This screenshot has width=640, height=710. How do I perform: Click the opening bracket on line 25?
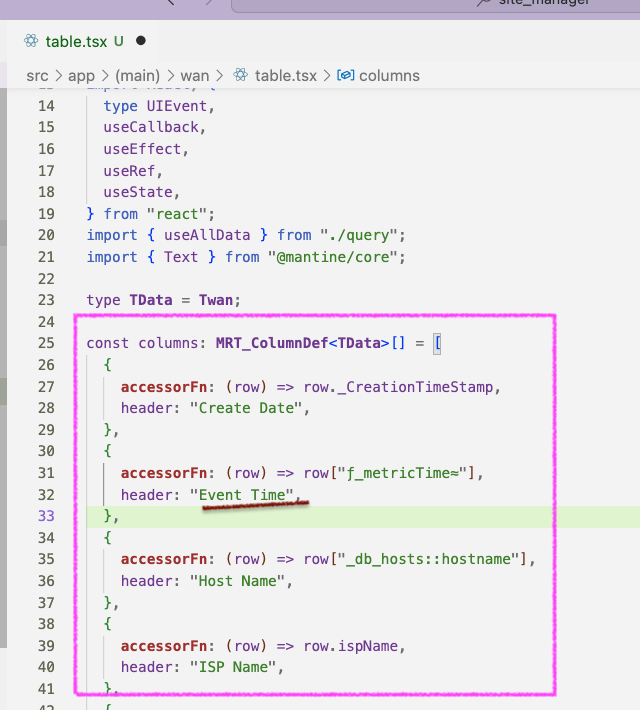pyautogui.click(x=437, y=344)
